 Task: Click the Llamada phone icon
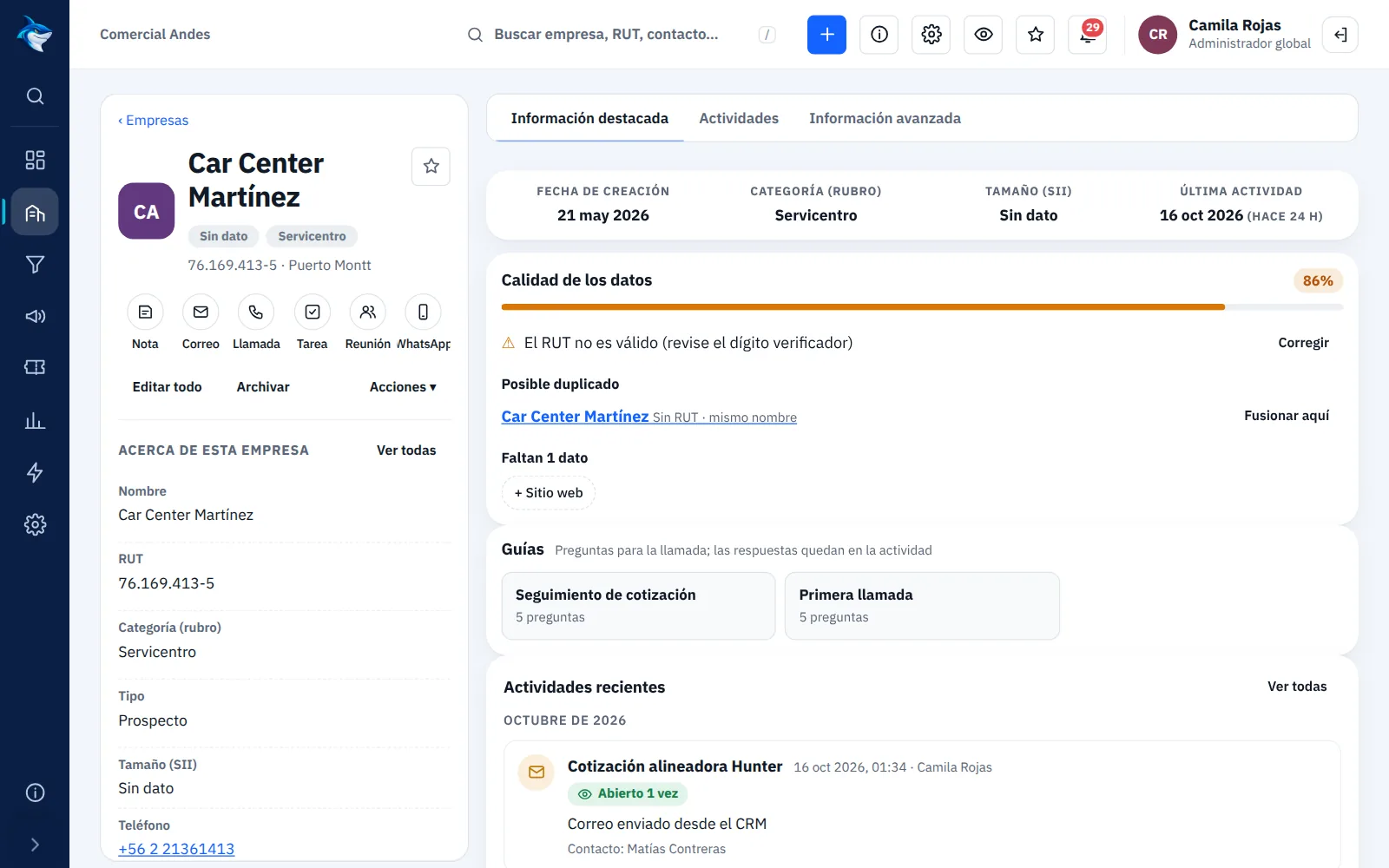tap(256, 312)
